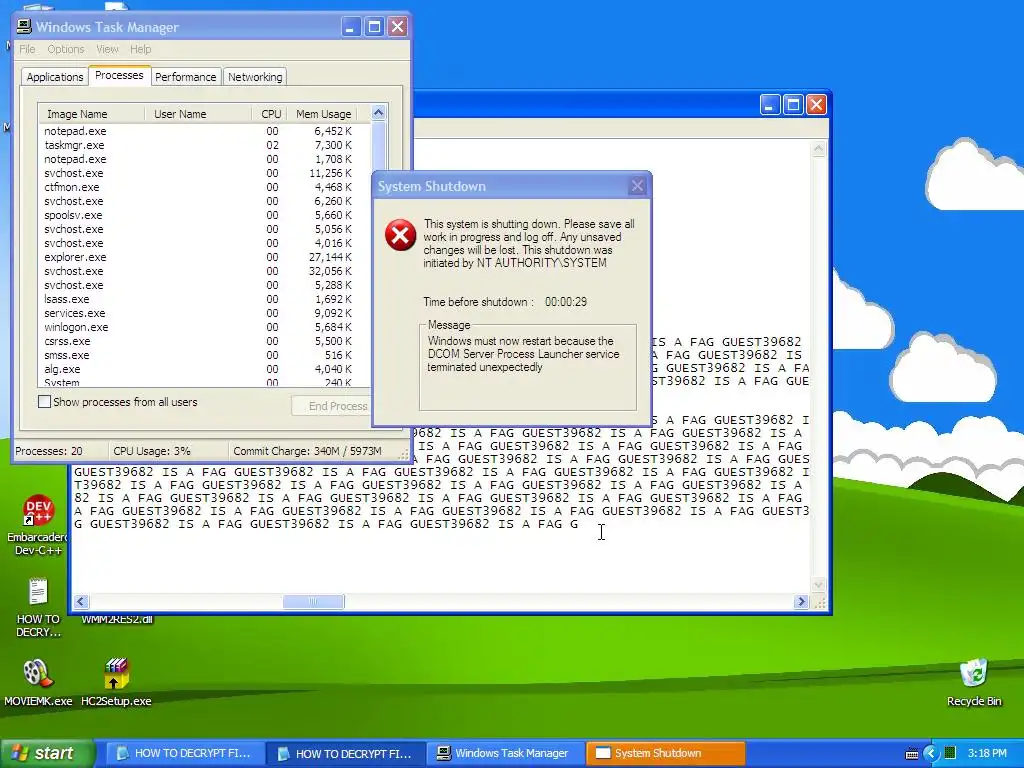Close the System Shutdown dialog
Screen dimensions: 1024x768
point(637,186)
